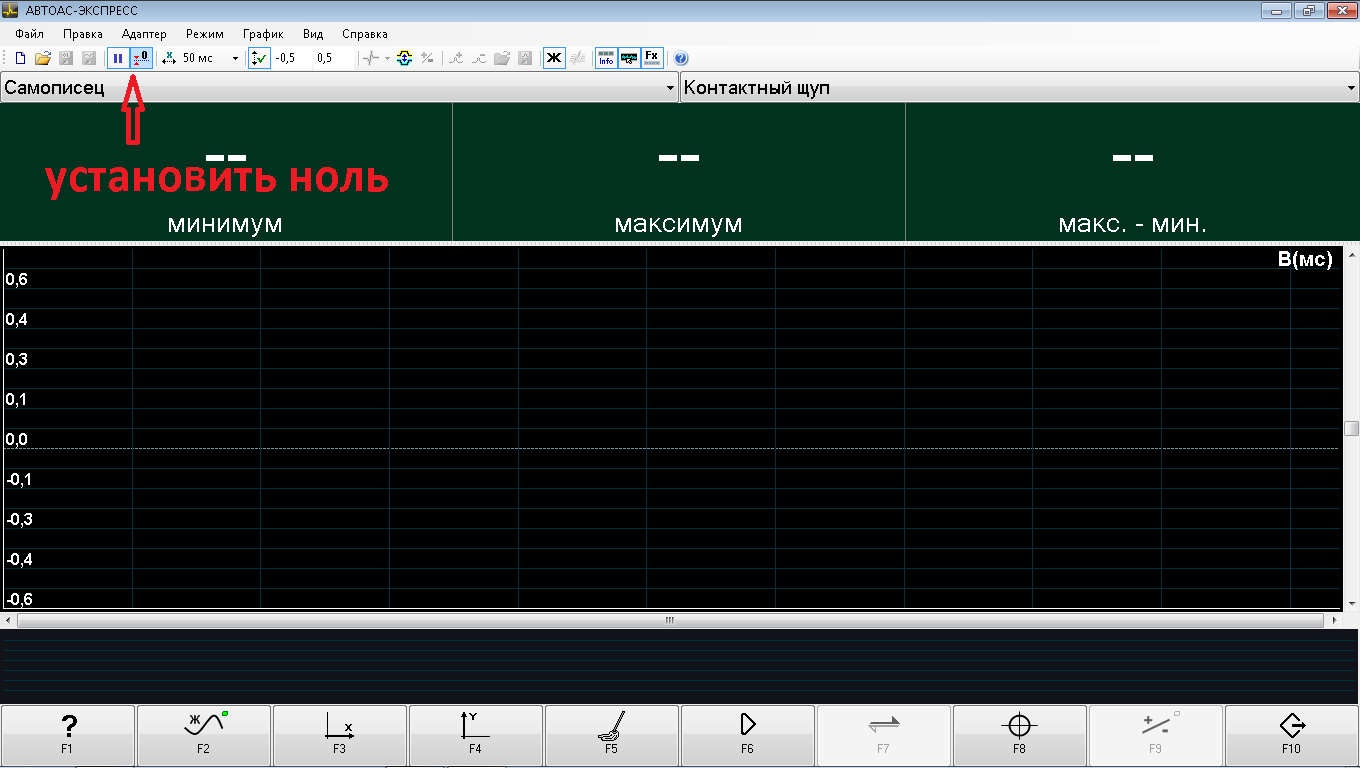Image resolution: width=1360 pixels, height=768 pixels.
Task: Click the -0,5 lower range field
Action: coord(291,58)
